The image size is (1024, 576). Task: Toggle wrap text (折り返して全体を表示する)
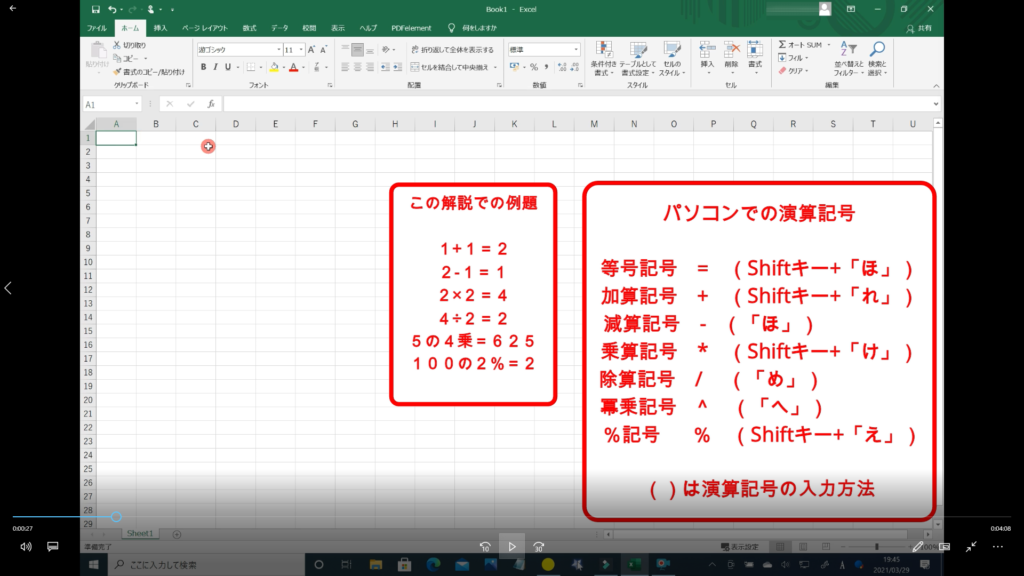pos(451,49)
